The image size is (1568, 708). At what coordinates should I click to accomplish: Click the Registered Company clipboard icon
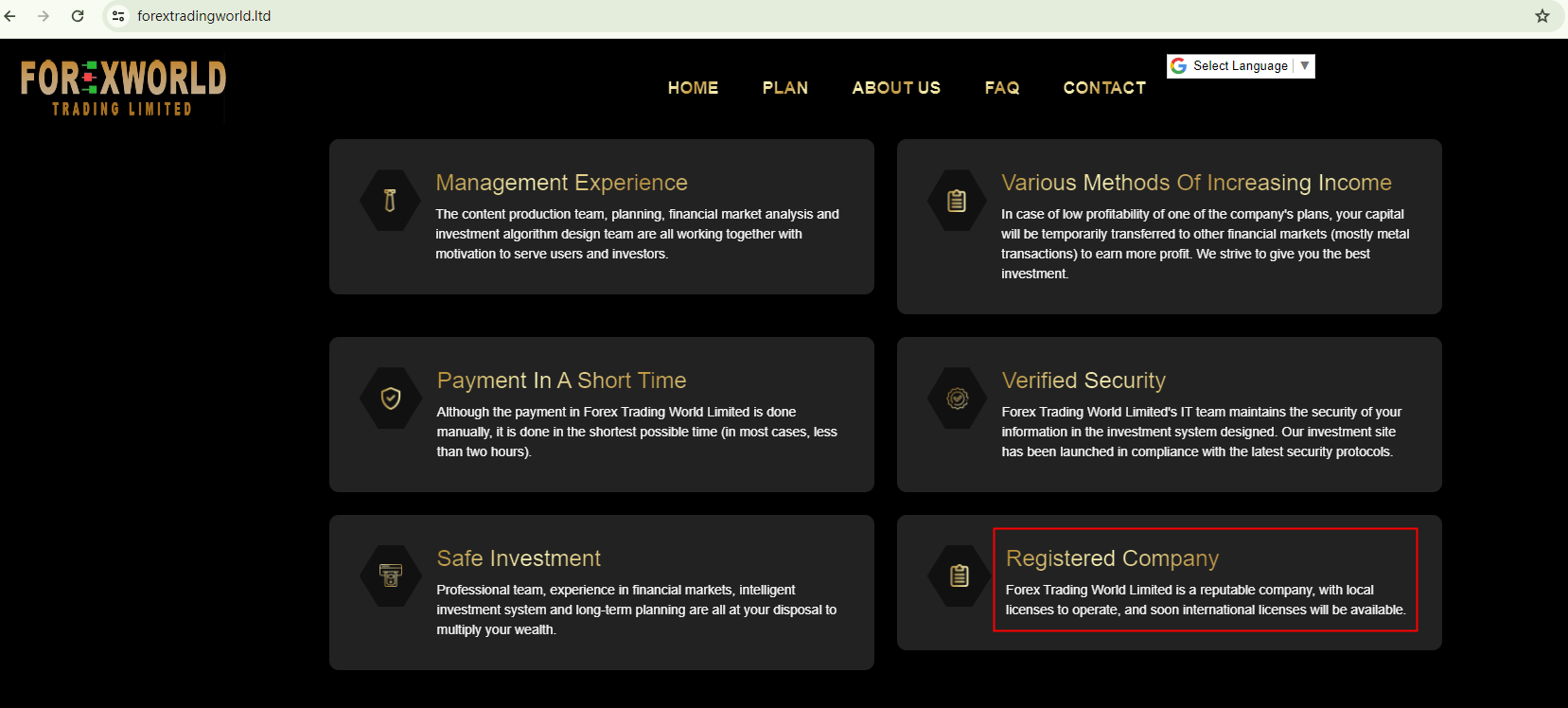coord(960,575)
